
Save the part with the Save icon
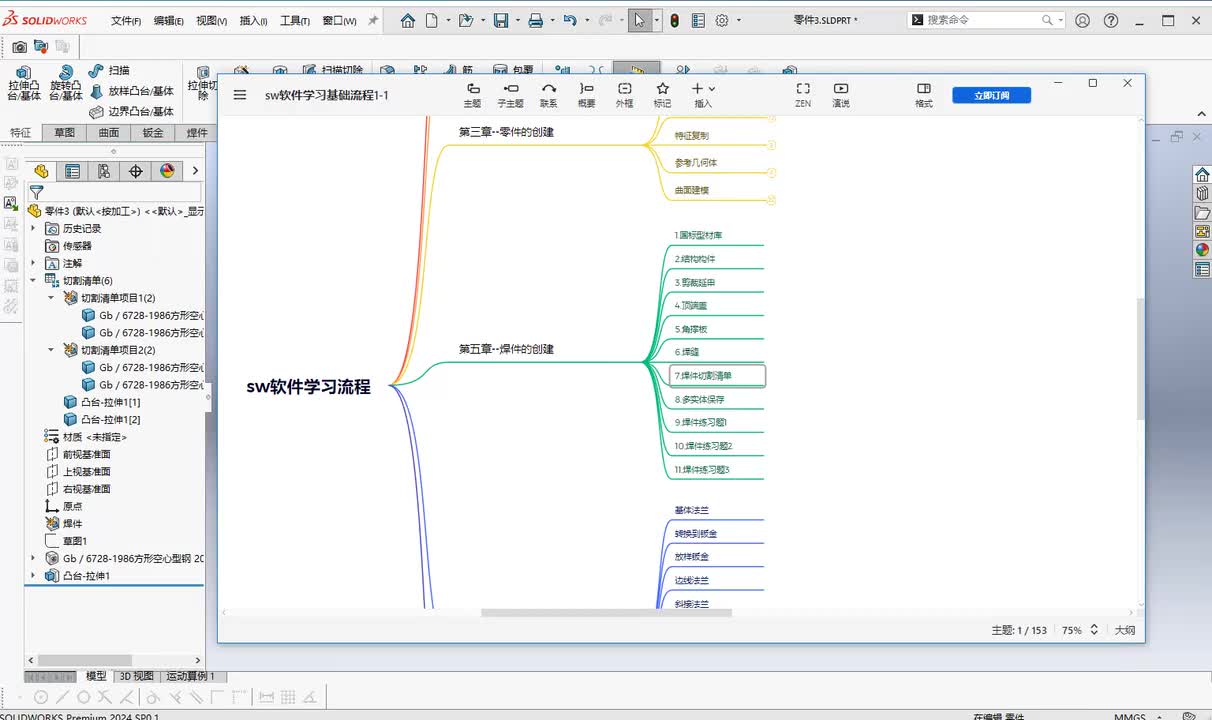click(501, 20)
